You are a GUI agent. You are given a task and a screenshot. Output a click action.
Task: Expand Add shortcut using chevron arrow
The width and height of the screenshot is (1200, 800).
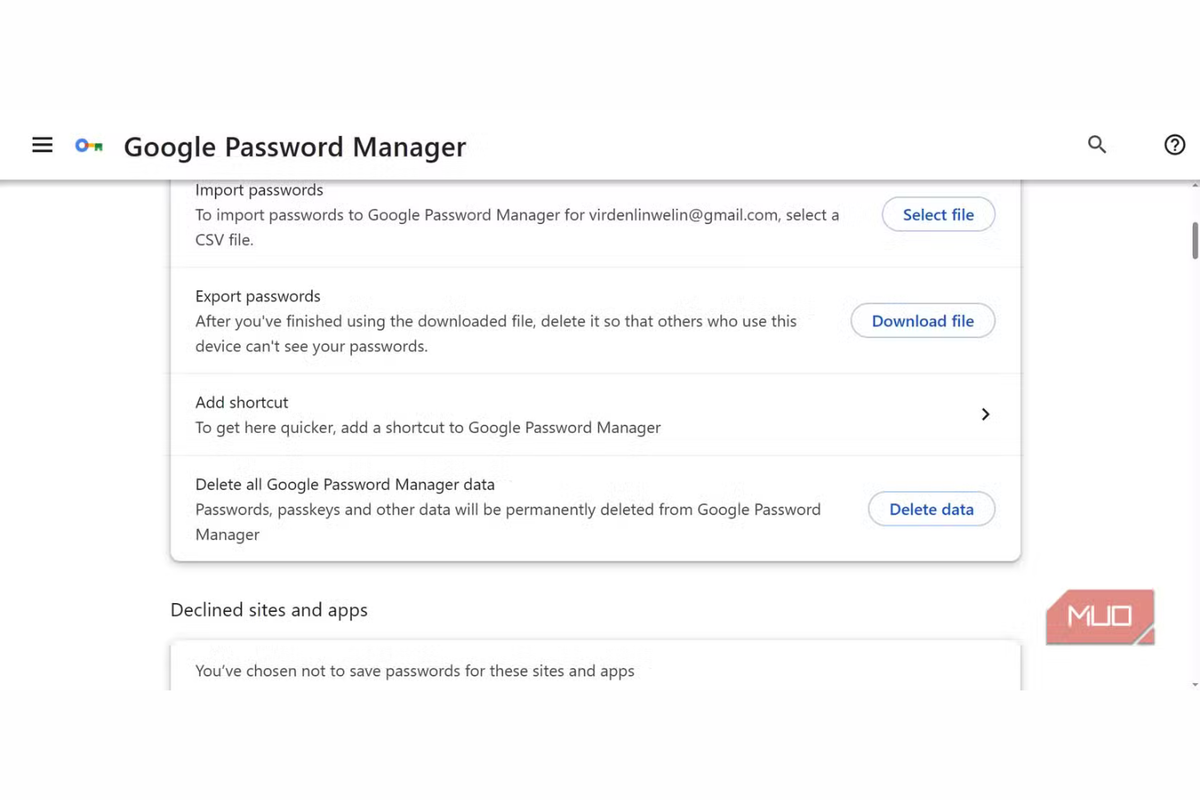pos(985,414)
